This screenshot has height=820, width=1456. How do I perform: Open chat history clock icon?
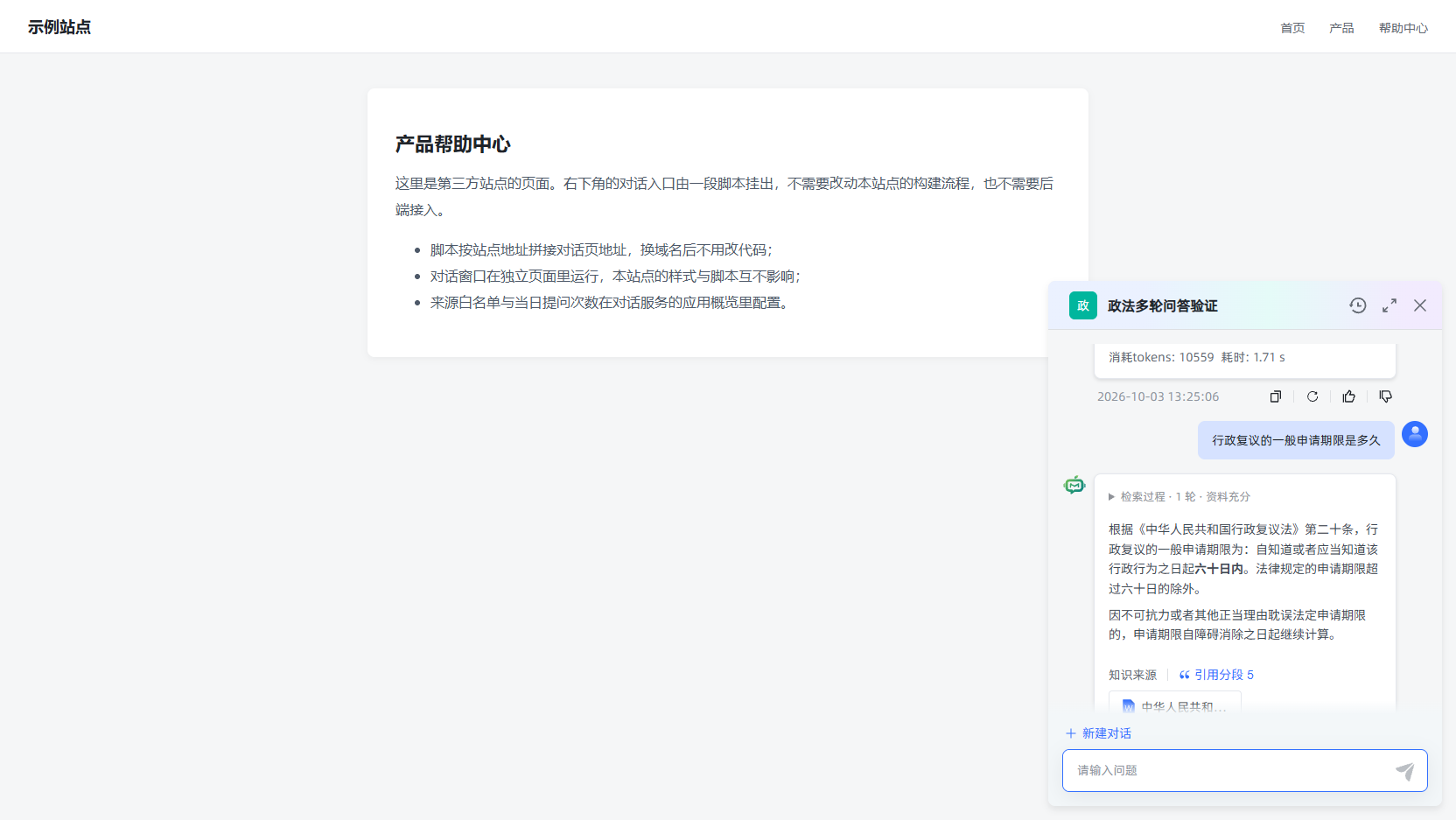tap(1357, 305)
